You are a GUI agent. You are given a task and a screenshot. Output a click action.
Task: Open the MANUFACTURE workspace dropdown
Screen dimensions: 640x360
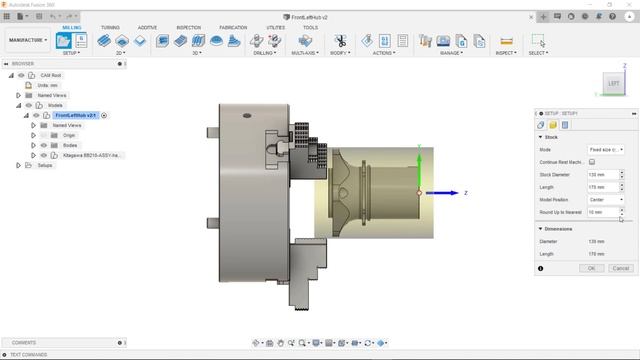pyautogui.click(x=28, y=40)
